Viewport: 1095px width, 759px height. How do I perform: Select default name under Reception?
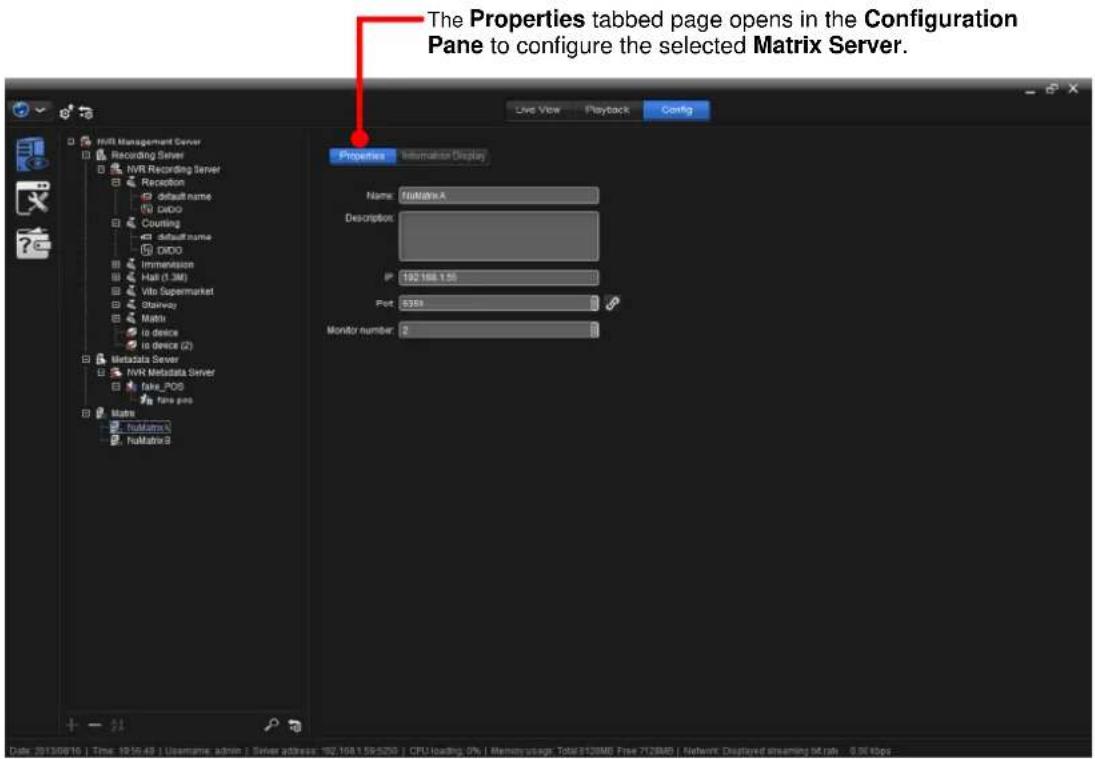click(184, 196)
